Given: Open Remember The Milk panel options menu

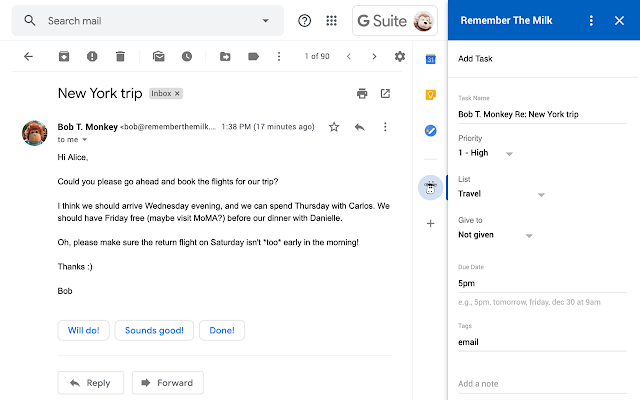Looking at the screenshot, I should coord(591,20).
